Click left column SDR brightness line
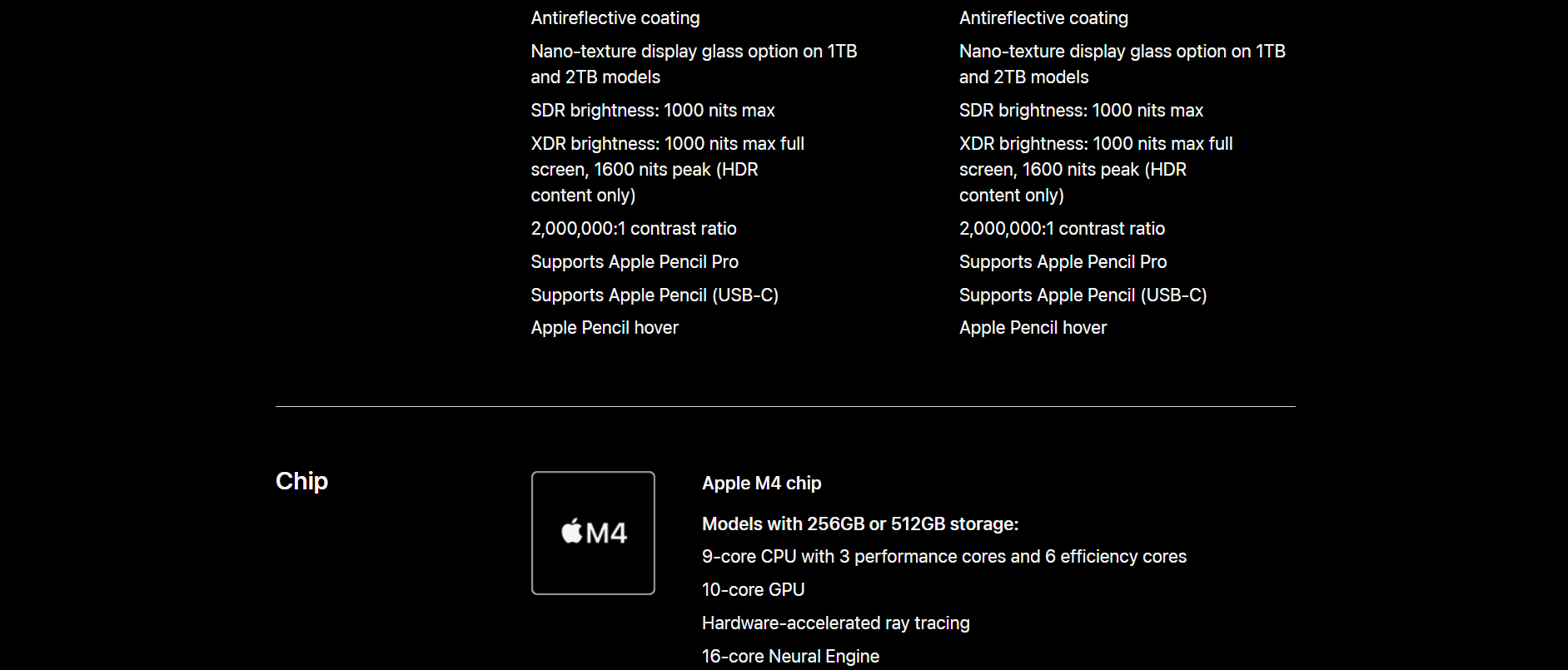 click(653, 111)
